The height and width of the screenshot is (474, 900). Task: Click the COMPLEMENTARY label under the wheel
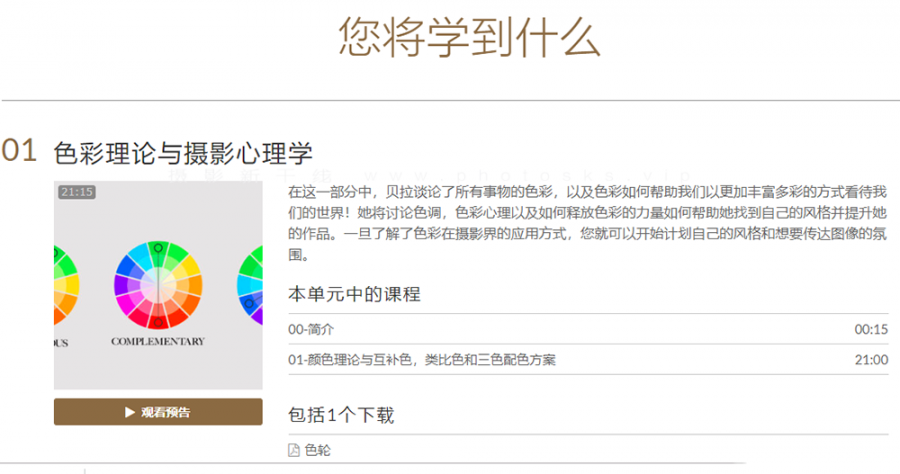[x=158, y=341]
